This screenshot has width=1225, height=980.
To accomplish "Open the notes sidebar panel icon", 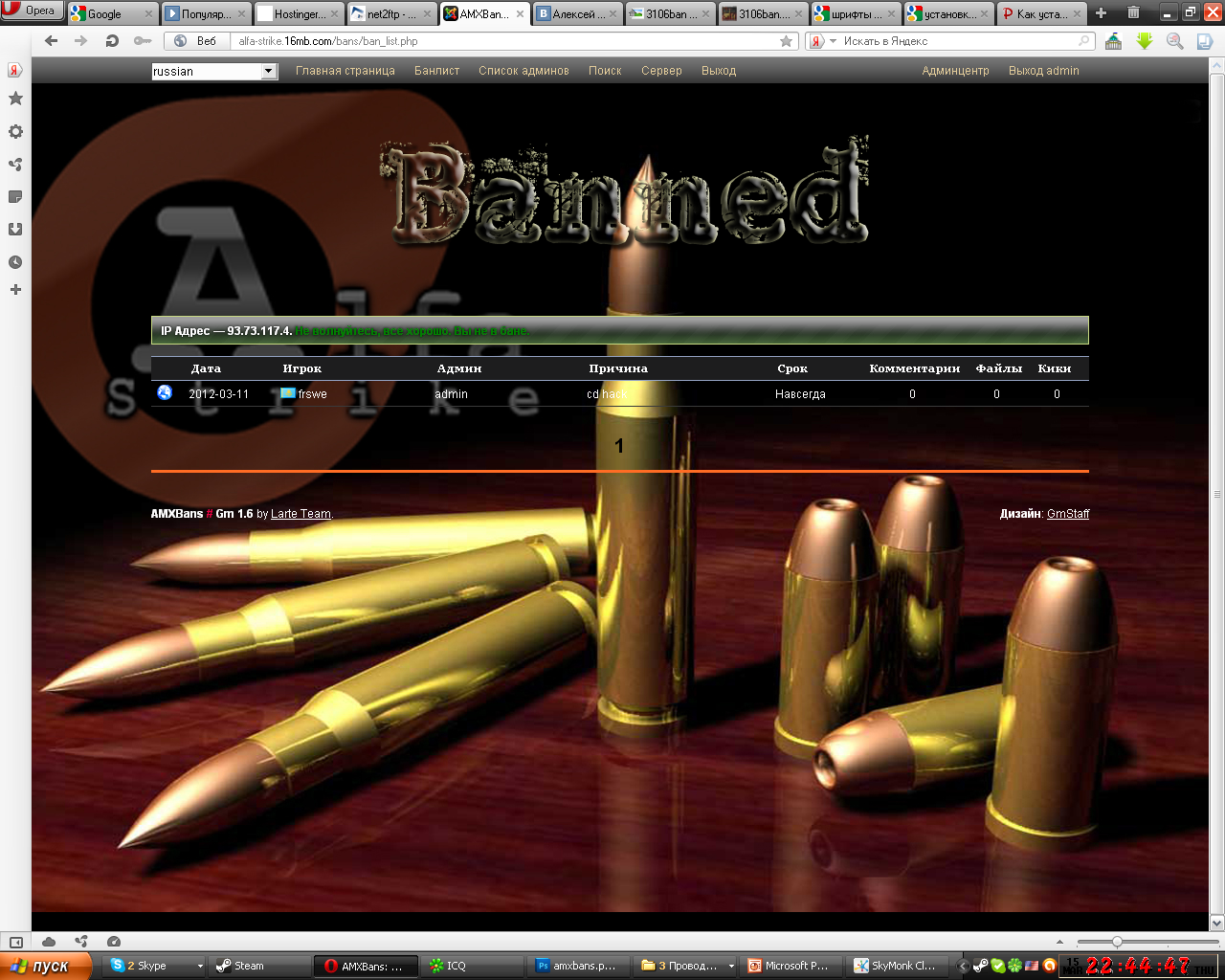I will click(x=15, y=196).
